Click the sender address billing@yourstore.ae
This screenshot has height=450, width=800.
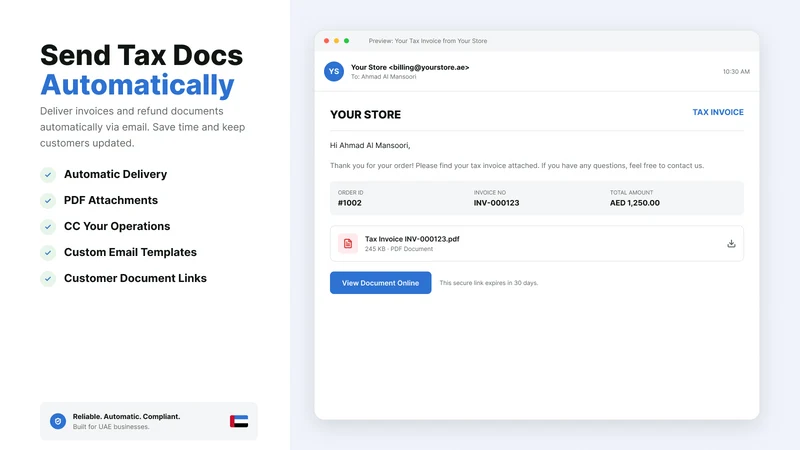tap(429, 67)
